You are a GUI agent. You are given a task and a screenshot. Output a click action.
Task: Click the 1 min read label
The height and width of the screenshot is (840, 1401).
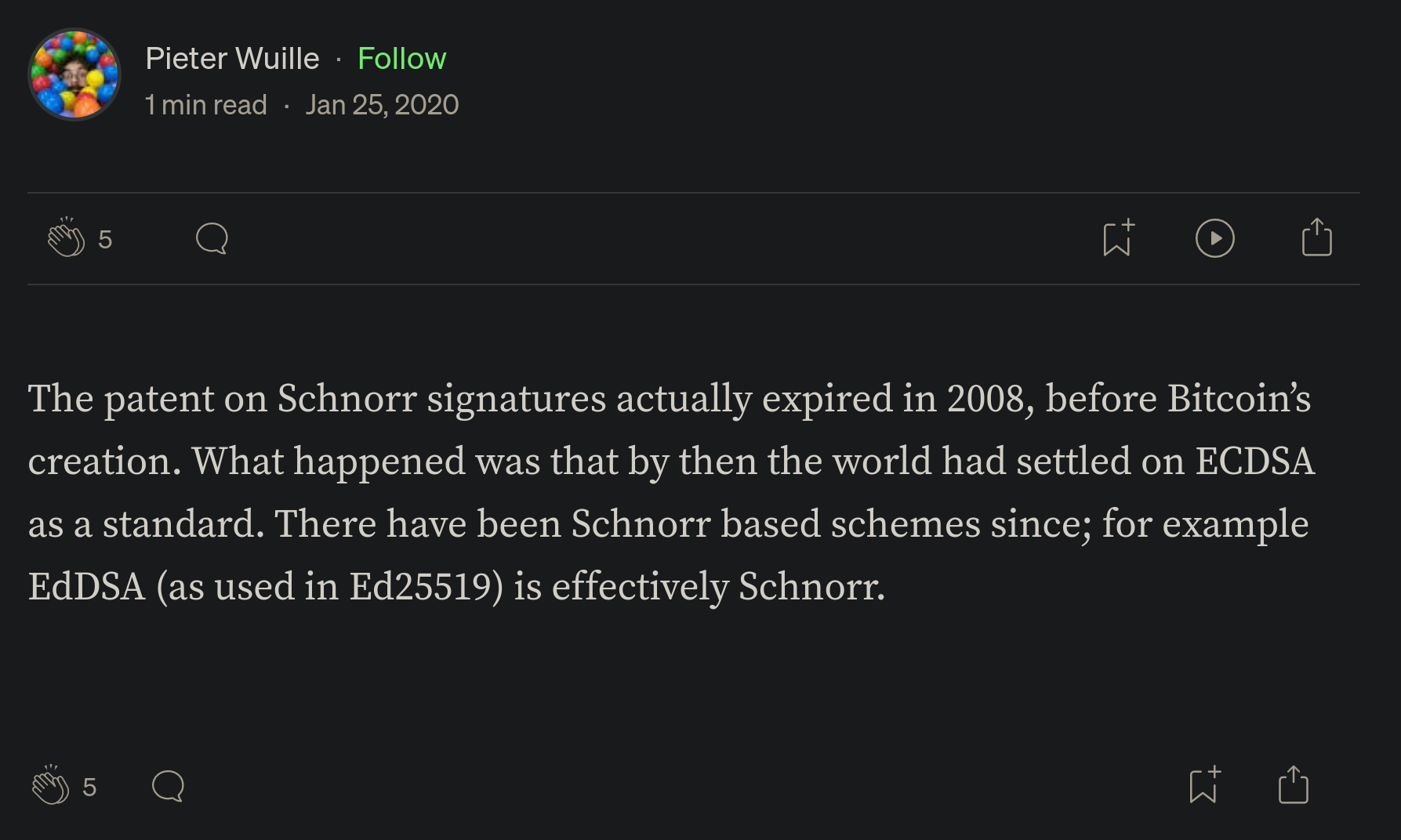(x=206, y=105)
